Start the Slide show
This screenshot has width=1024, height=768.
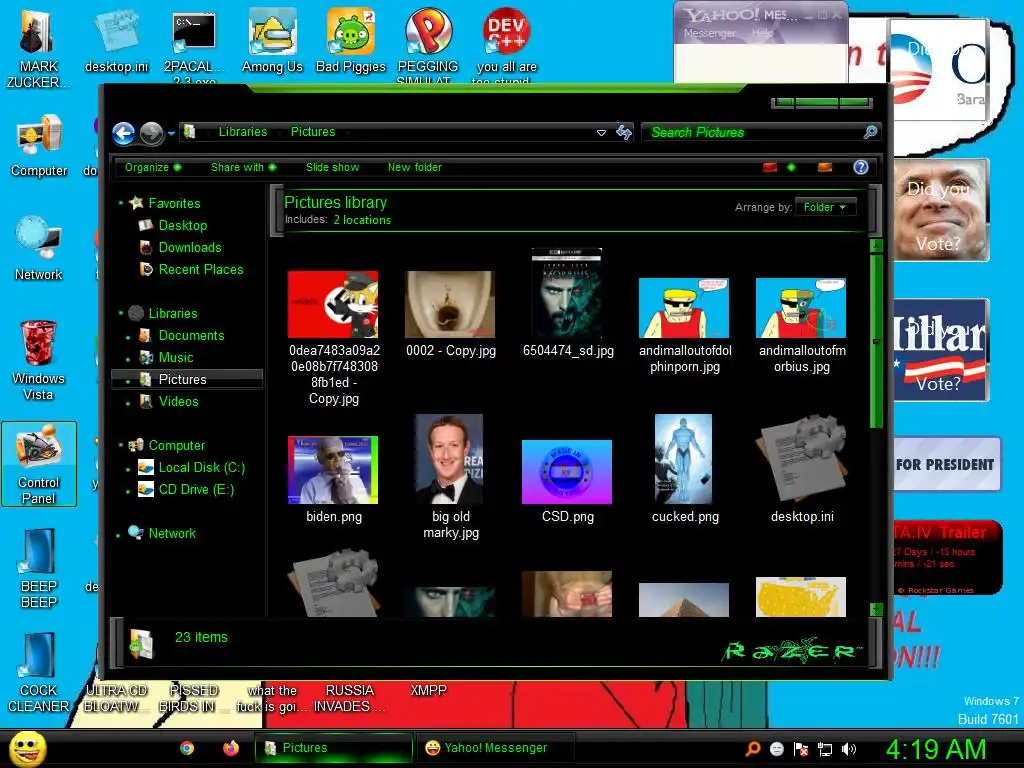click(x=332, y=167)
